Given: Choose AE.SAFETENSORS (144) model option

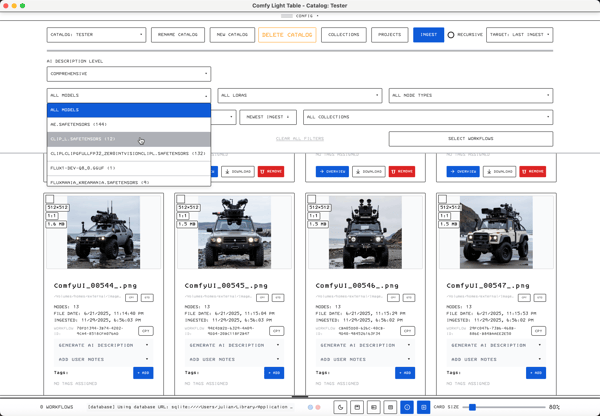Looking at the screenshot, I should [129, 124].
